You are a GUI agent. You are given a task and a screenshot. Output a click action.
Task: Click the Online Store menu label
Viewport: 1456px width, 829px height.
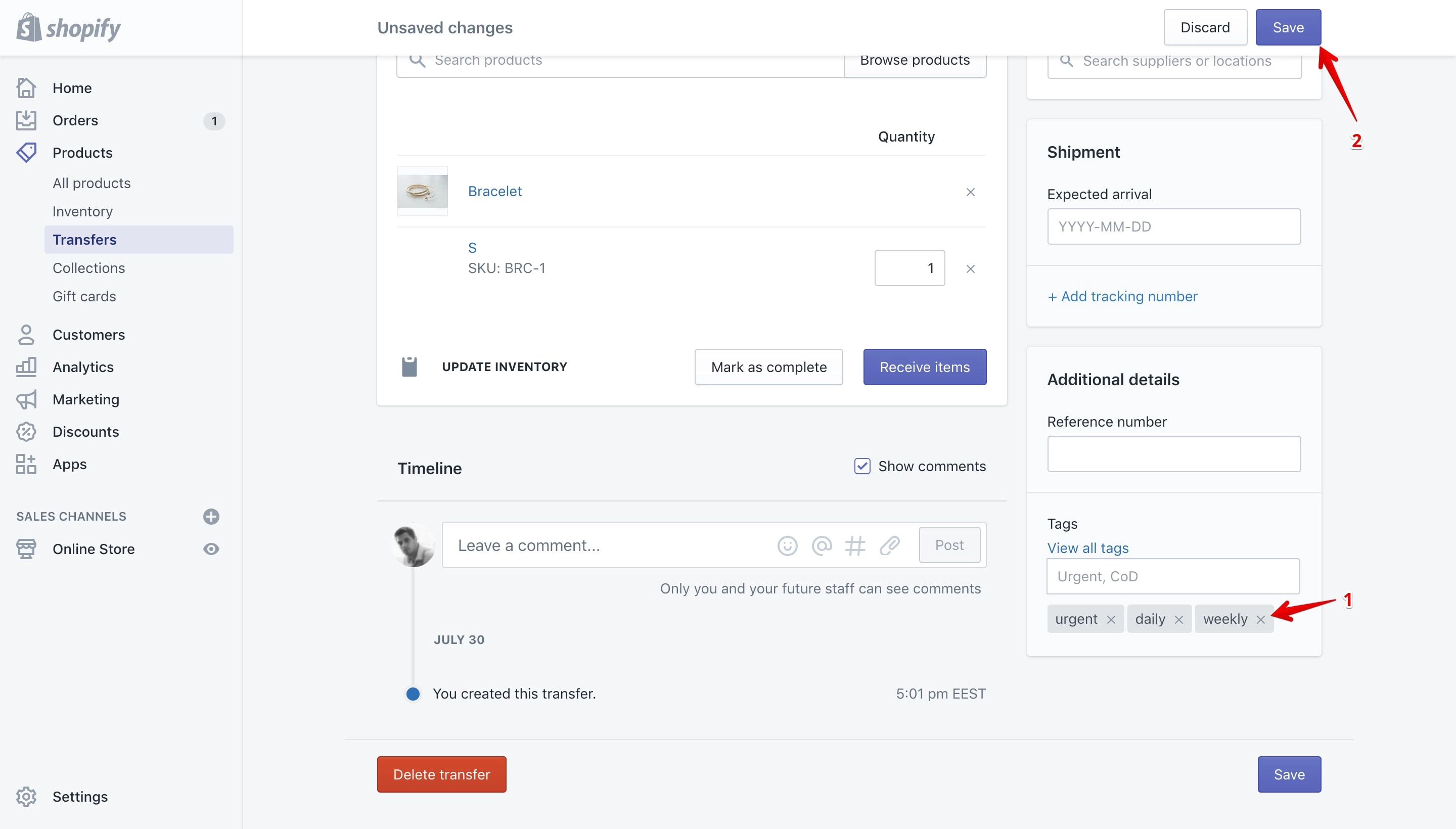94,549
